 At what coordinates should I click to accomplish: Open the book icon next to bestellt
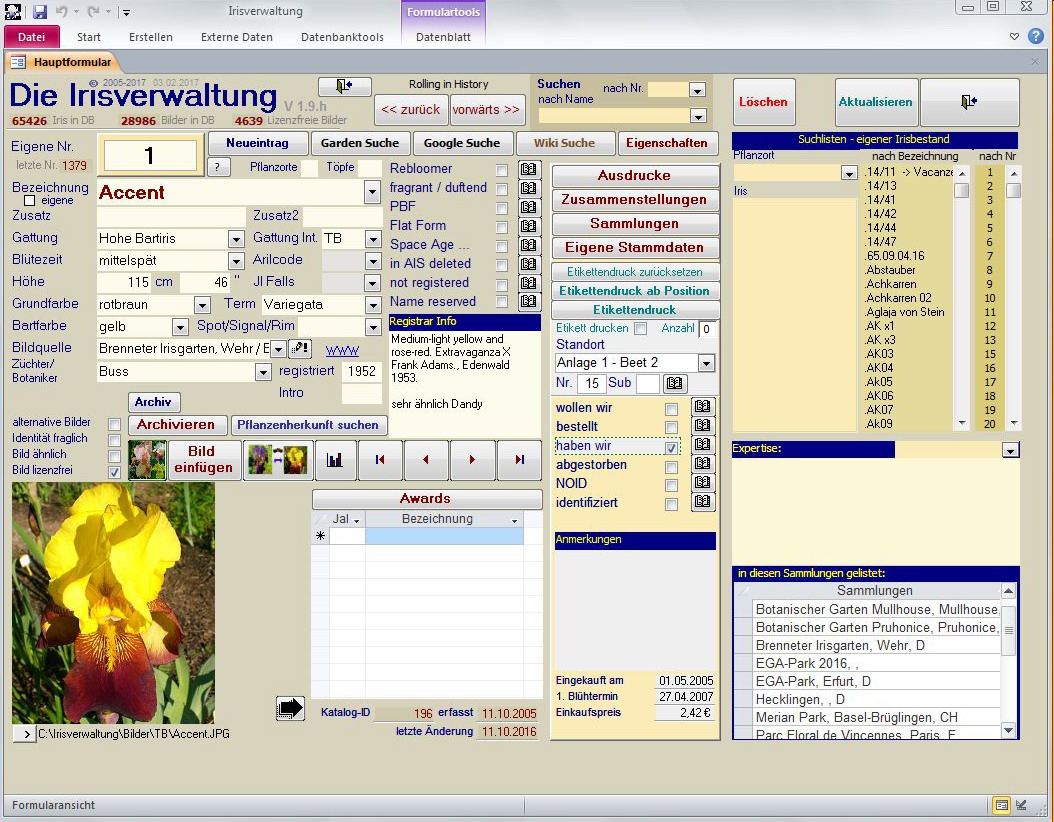pyautogui.click(x=703, y=425)
